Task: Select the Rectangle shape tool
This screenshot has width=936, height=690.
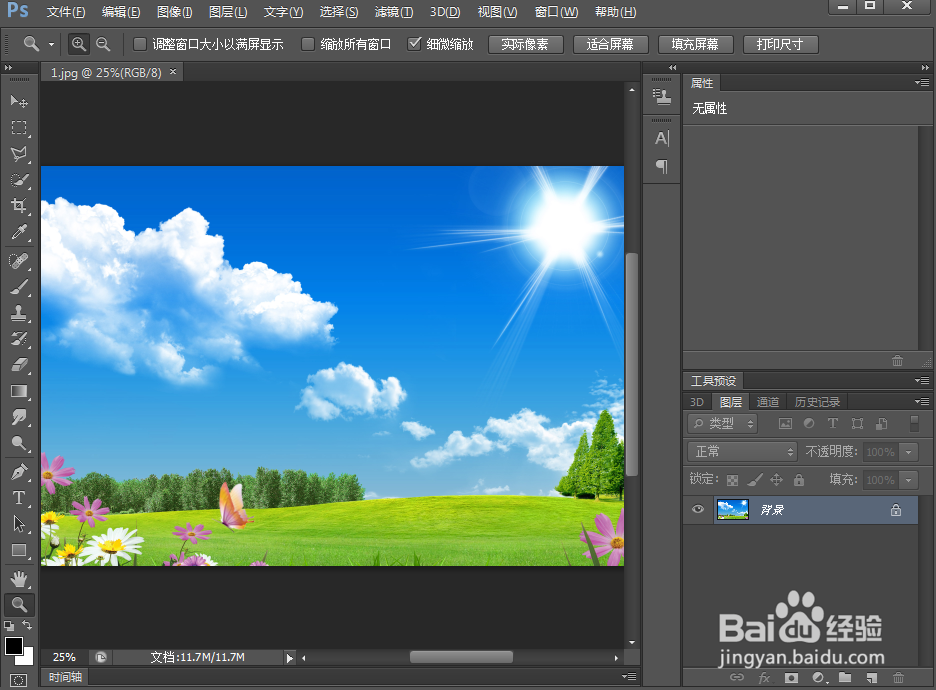Action: coord(19,550)
